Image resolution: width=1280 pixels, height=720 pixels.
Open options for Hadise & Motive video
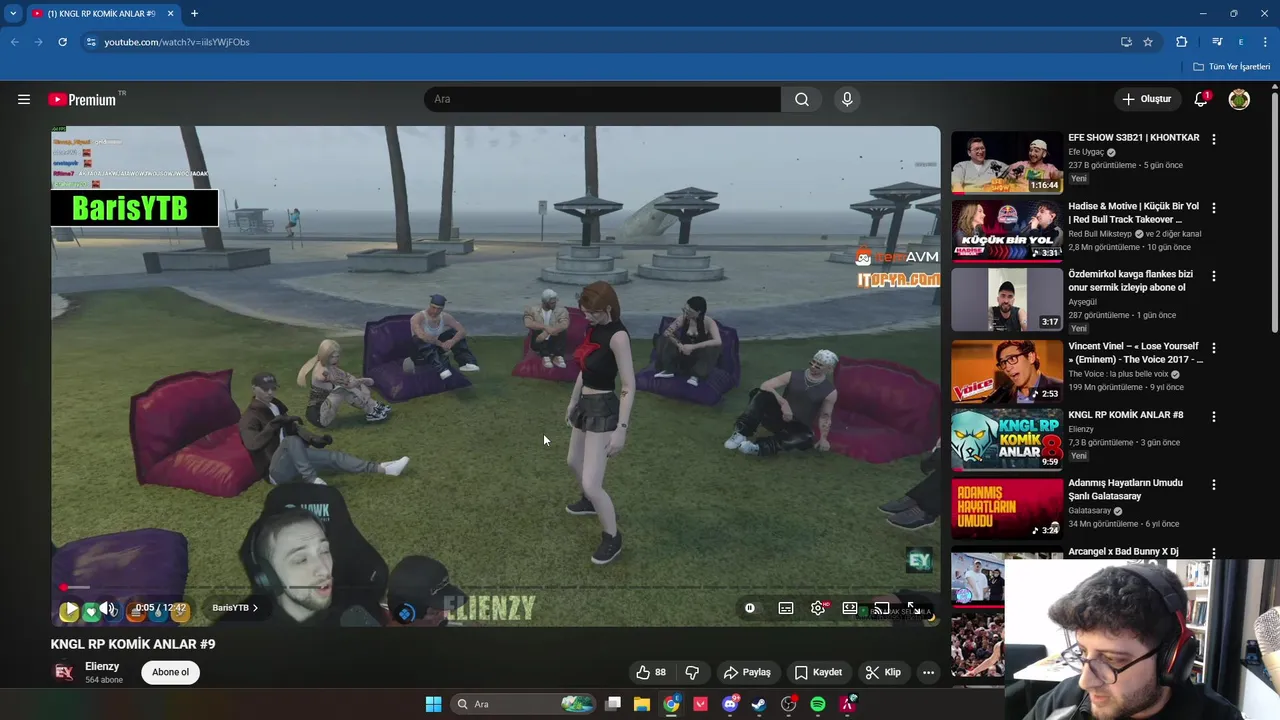[1214, 208]
